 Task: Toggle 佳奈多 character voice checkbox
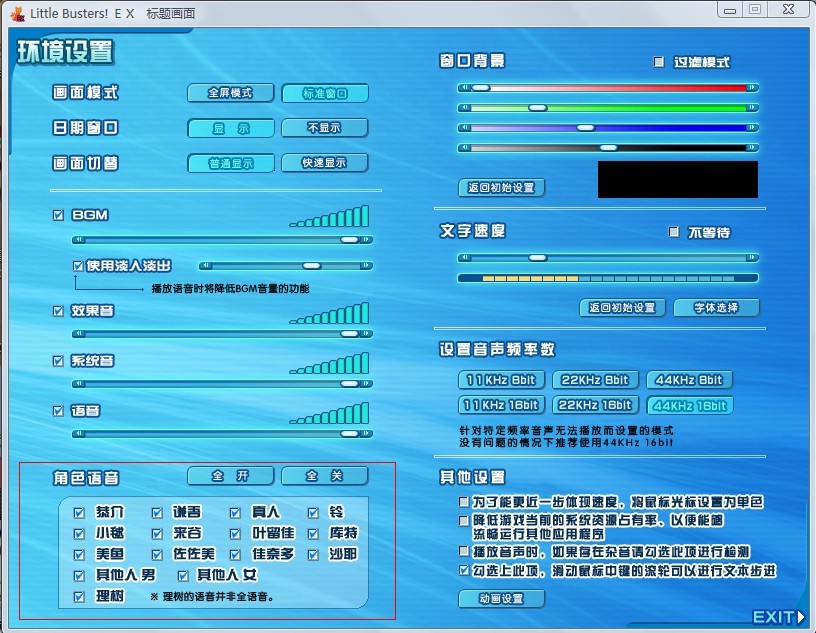(x=235, y=554)
